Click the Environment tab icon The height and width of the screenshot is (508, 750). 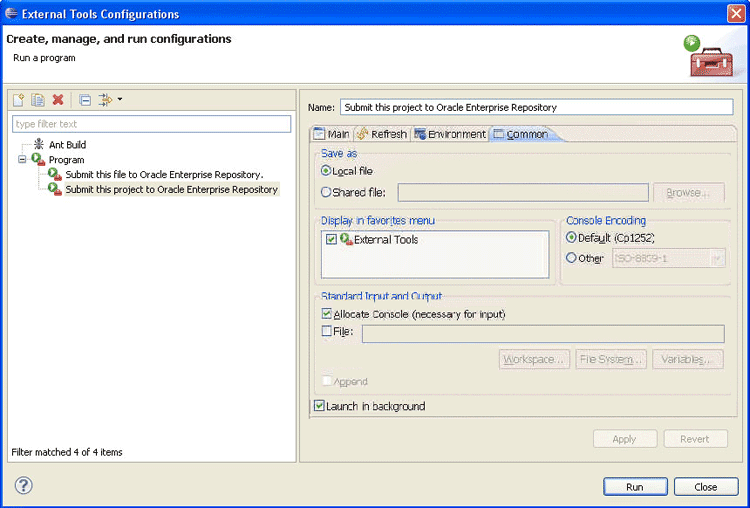(x=420, y=134)
